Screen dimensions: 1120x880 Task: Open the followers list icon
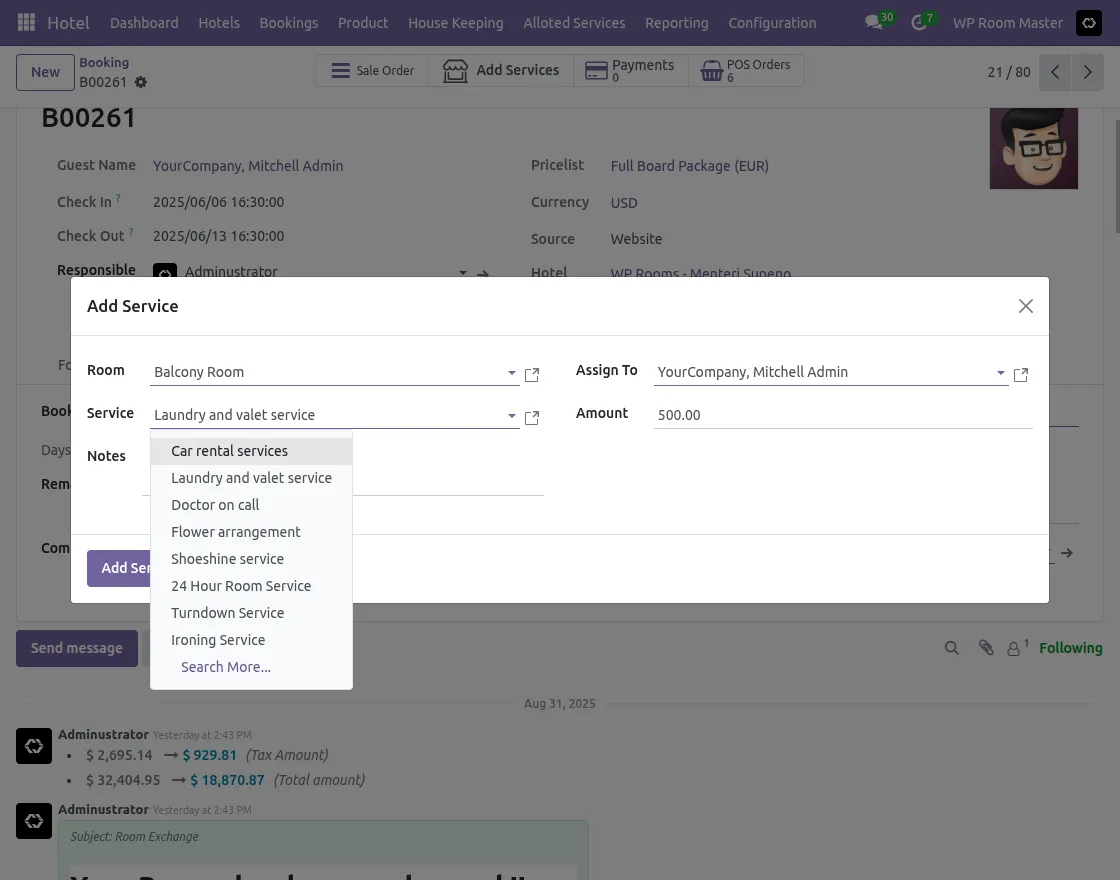pyautogui.click(x=1015, y=647)
